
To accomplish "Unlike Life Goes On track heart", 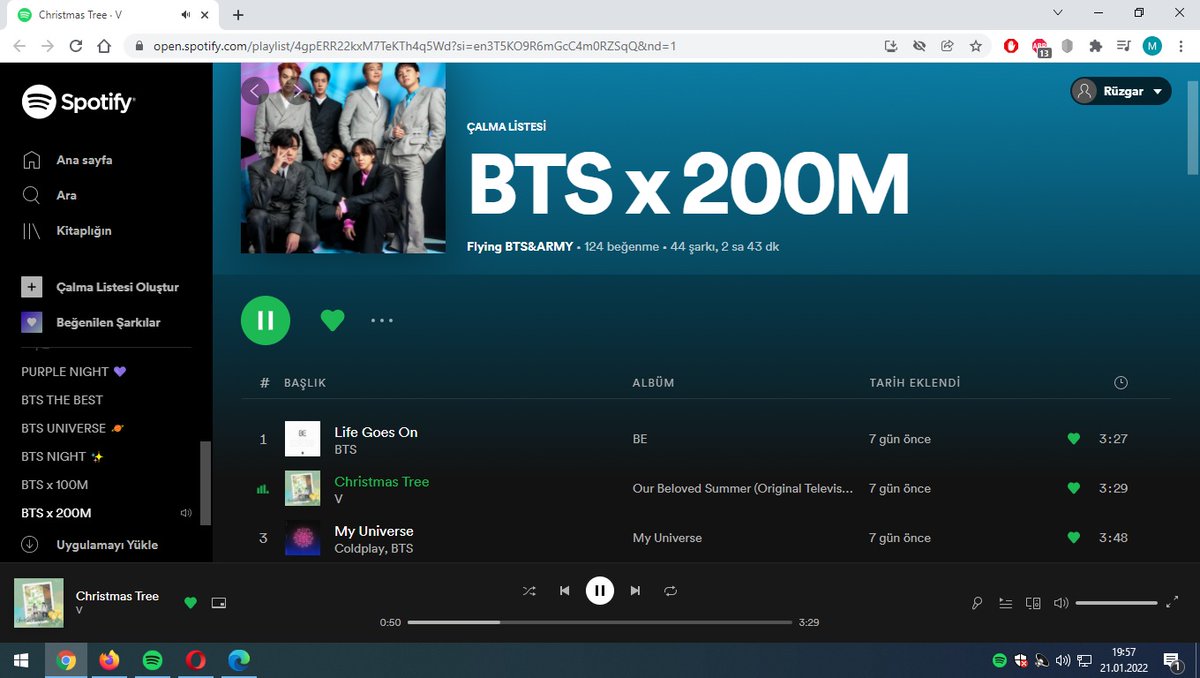I will click(x=1074, y=439).
